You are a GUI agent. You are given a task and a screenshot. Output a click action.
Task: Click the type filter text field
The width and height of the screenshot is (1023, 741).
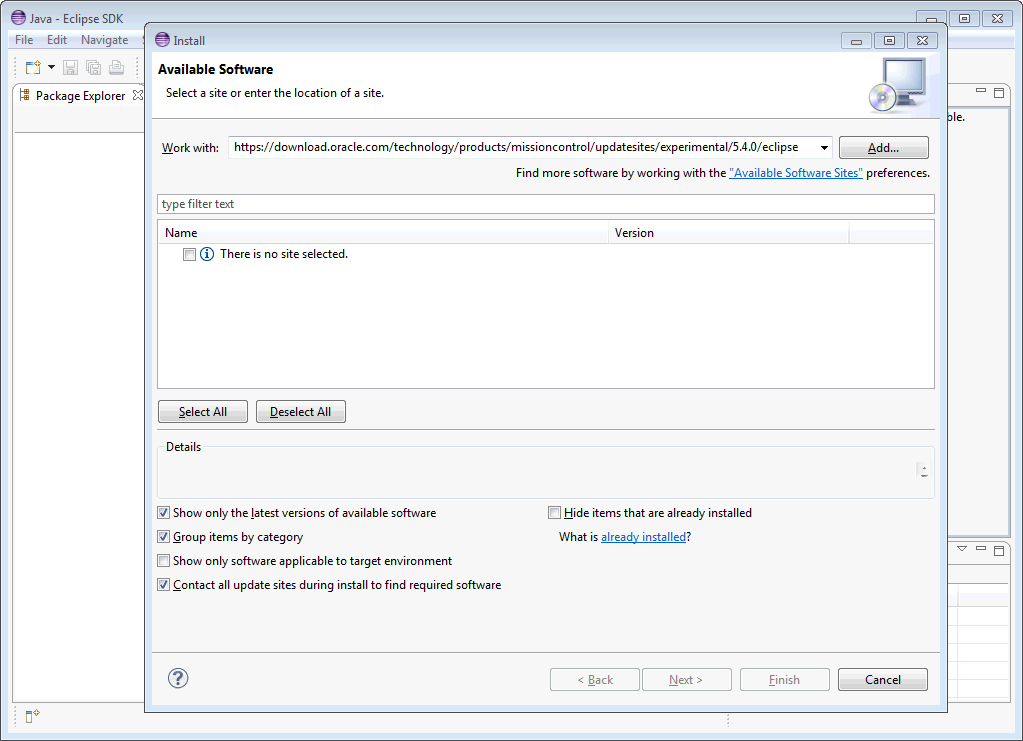pyautogui.click(x=545, y=204)
